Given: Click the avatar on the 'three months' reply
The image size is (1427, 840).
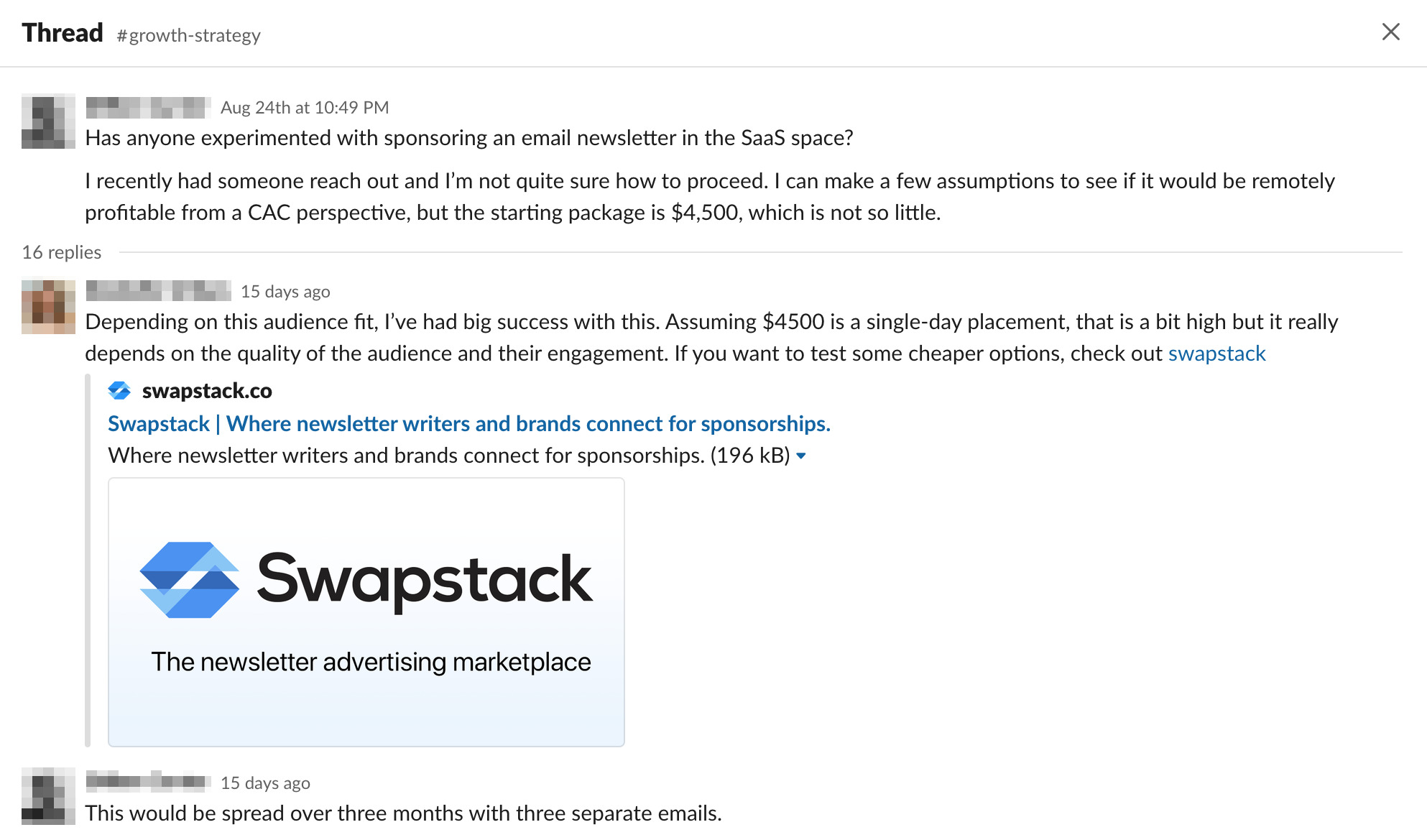Looking at the screenshot, I should [48, 795].
